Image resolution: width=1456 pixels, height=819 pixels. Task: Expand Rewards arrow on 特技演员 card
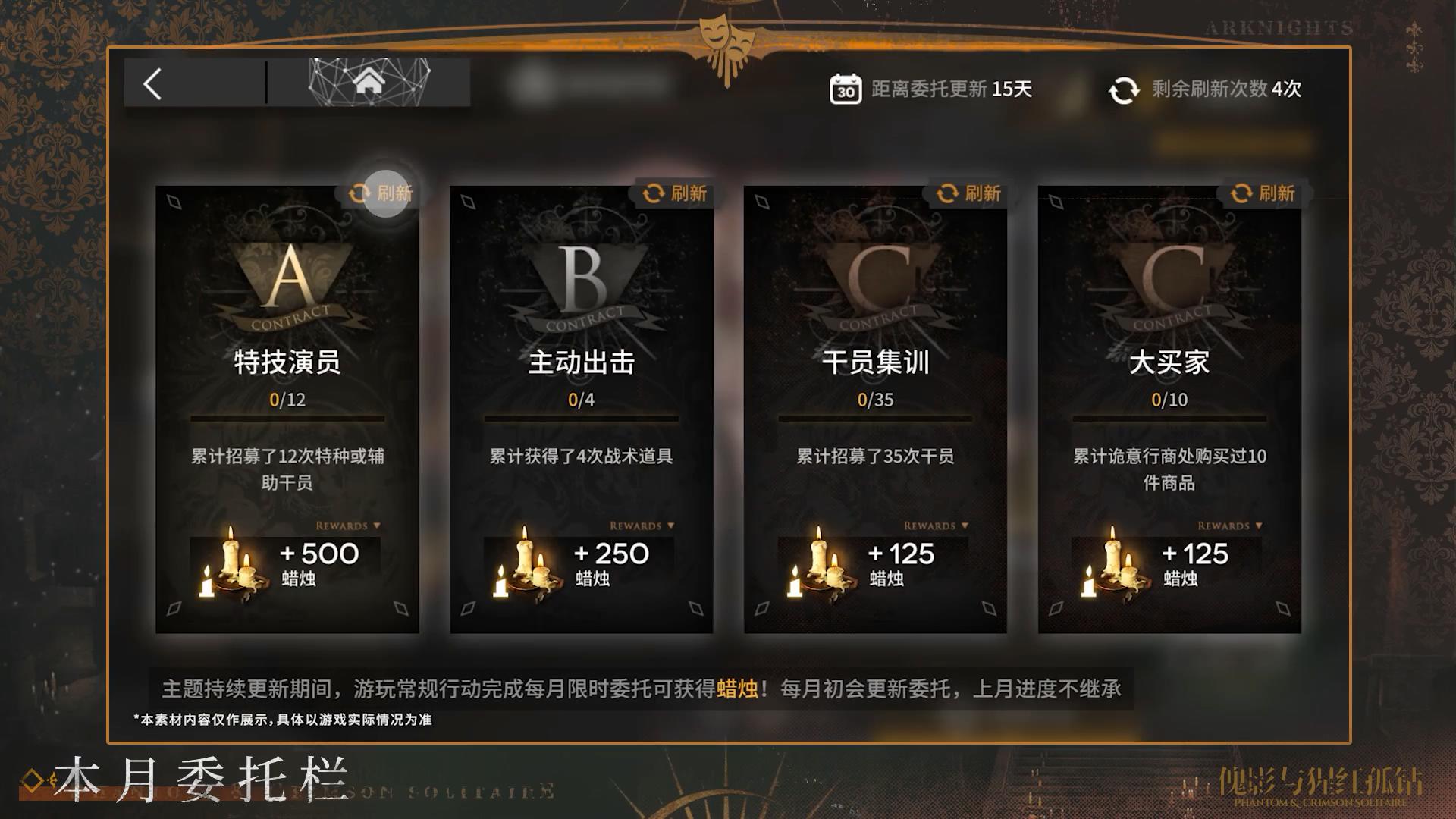(x=377, y=526)
